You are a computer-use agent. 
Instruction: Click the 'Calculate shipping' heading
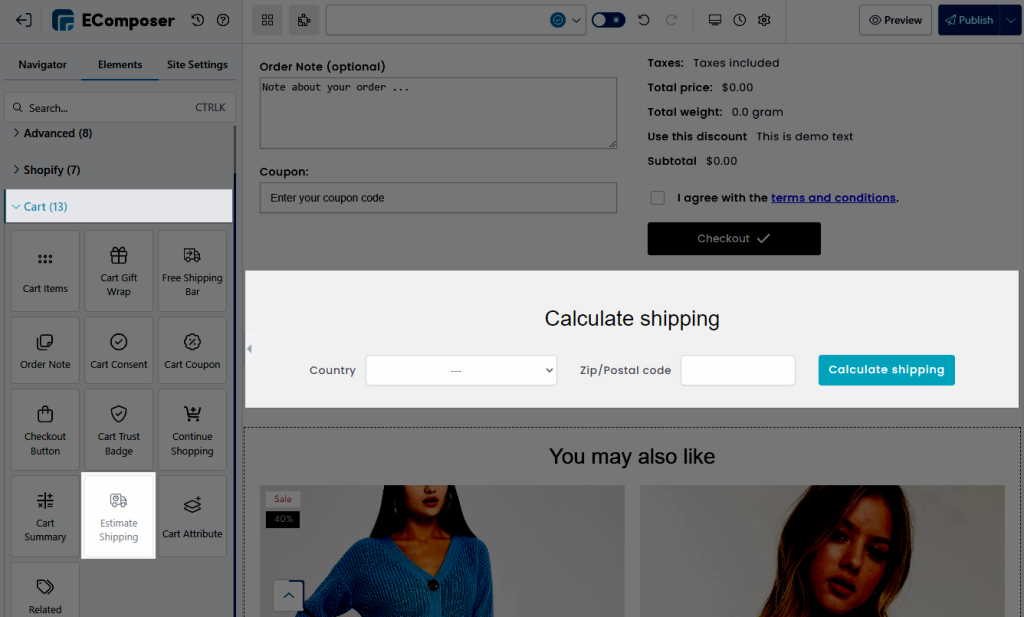coord(632,319)
